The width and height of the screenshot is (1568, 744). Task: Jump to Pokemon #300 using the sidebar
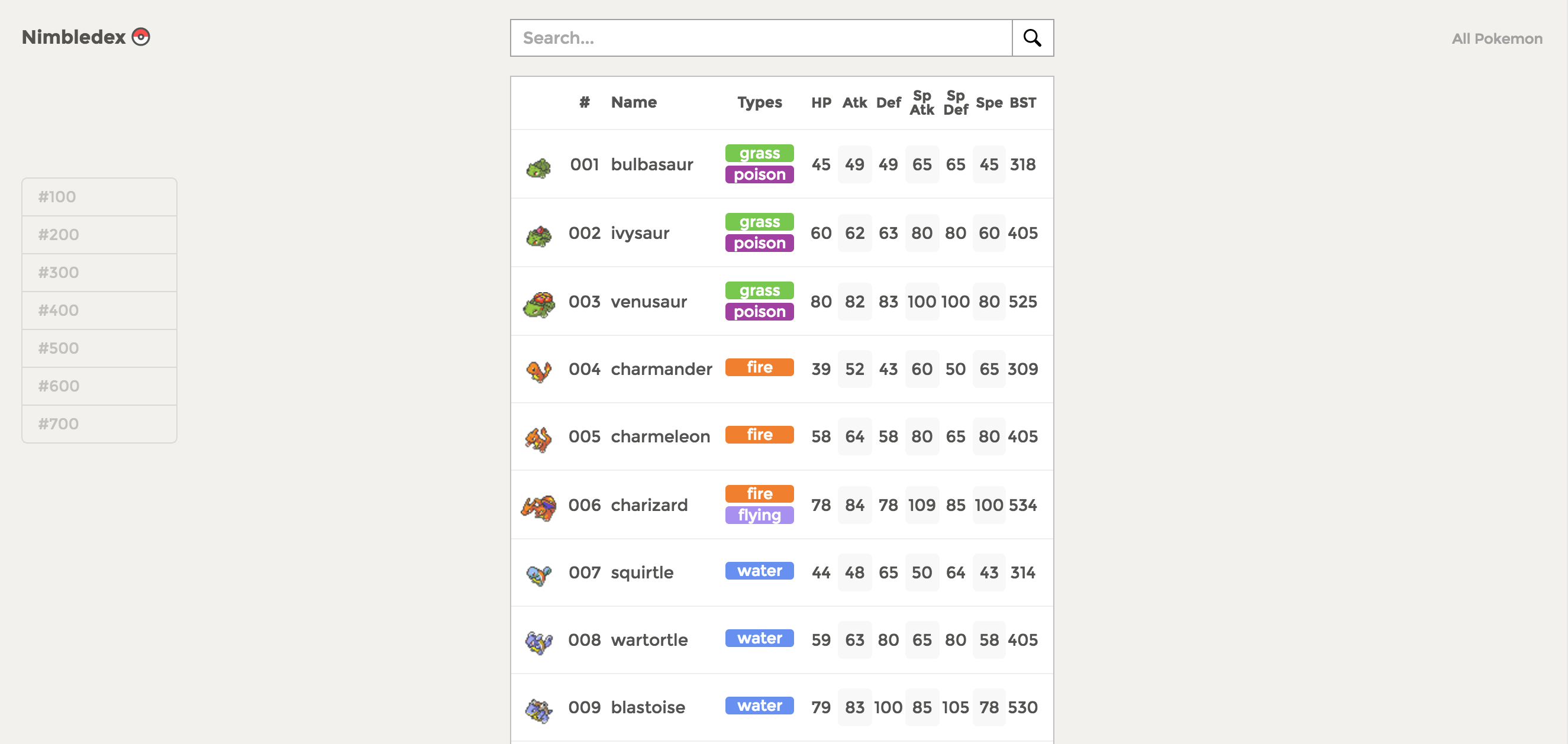point(99,272)
